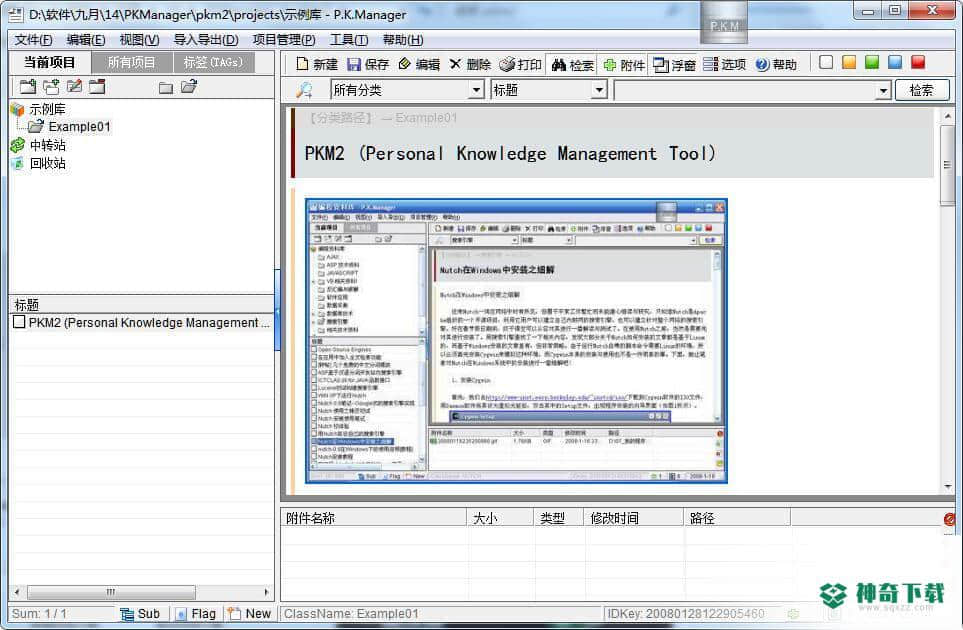The image size is (963, 630).
Task: Click the content pane scroll-up arrow
Action: 948,115
